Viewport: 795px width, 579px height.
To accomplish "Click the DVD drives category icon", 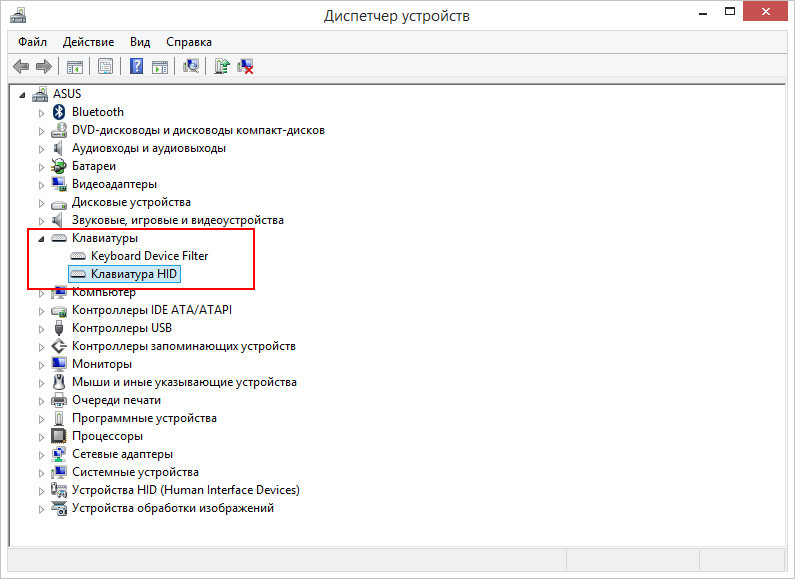I will (59, 130).
